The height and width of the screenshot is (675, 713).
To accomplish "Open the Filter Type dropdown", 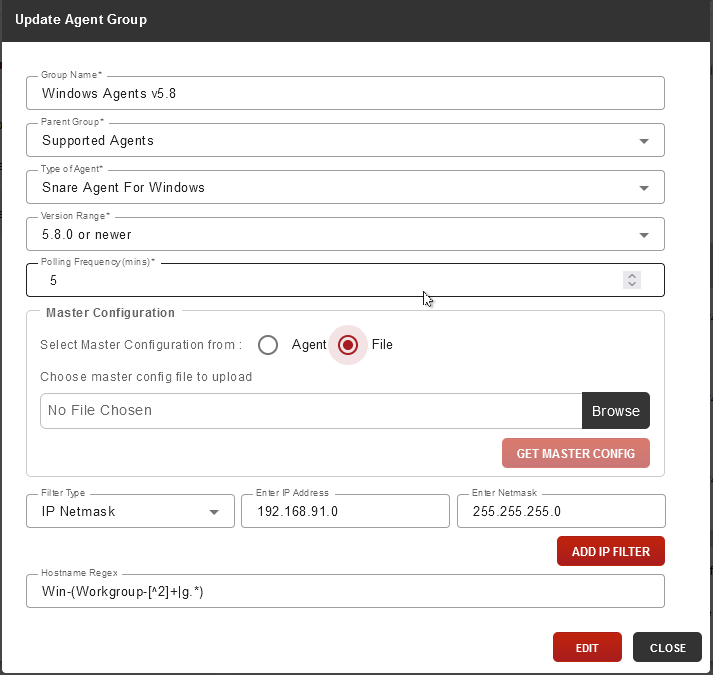I will [x=131, y=511].
